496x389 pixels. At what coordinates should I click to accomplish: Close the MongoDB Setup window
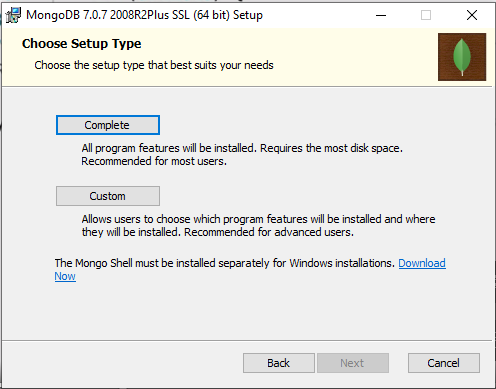pos(472,15)
